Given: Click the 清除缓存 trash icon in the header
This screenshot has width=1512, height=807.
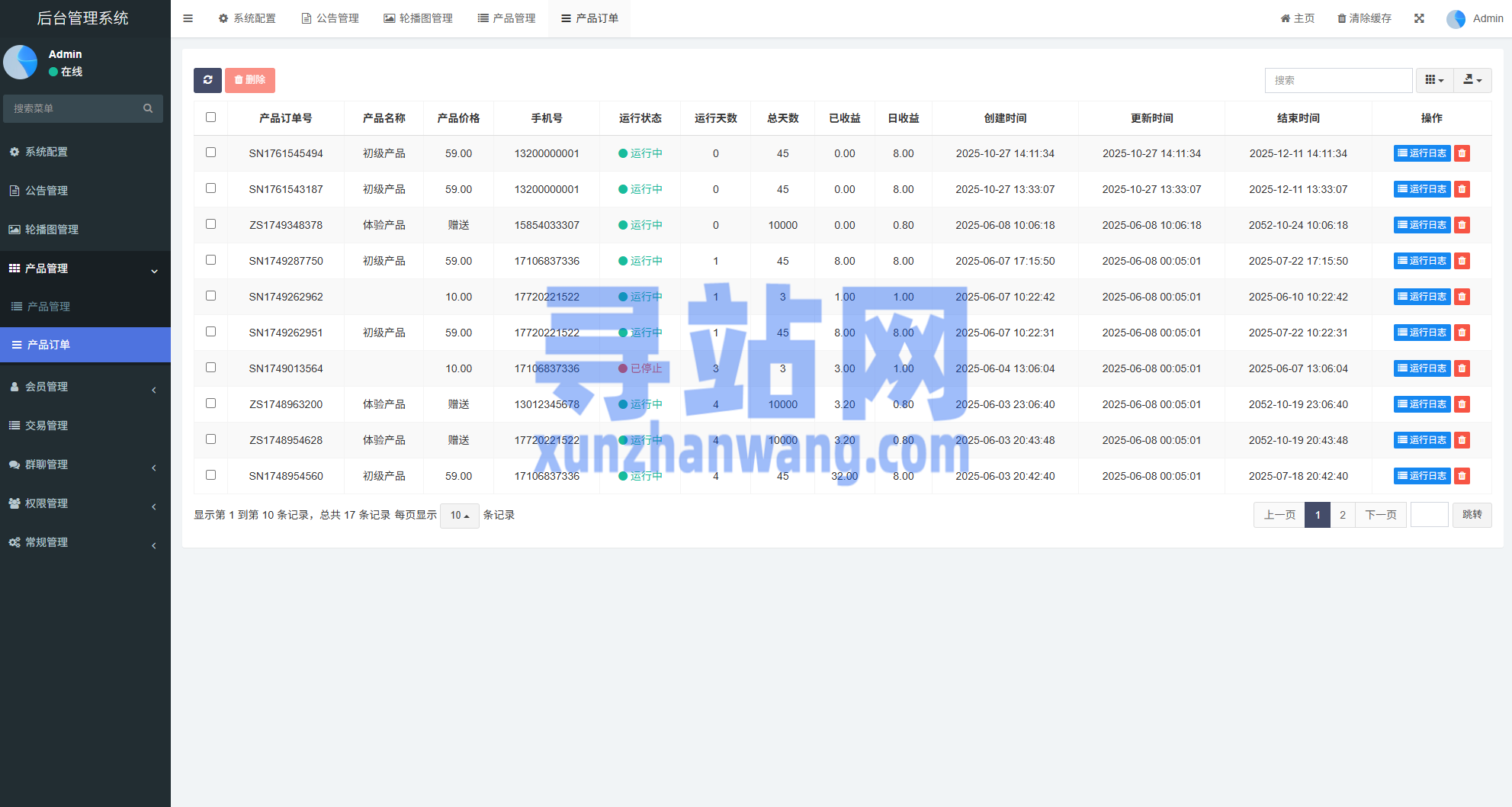Looking at the screenshot, I should pyautogui.click(x=1342, y=18).
